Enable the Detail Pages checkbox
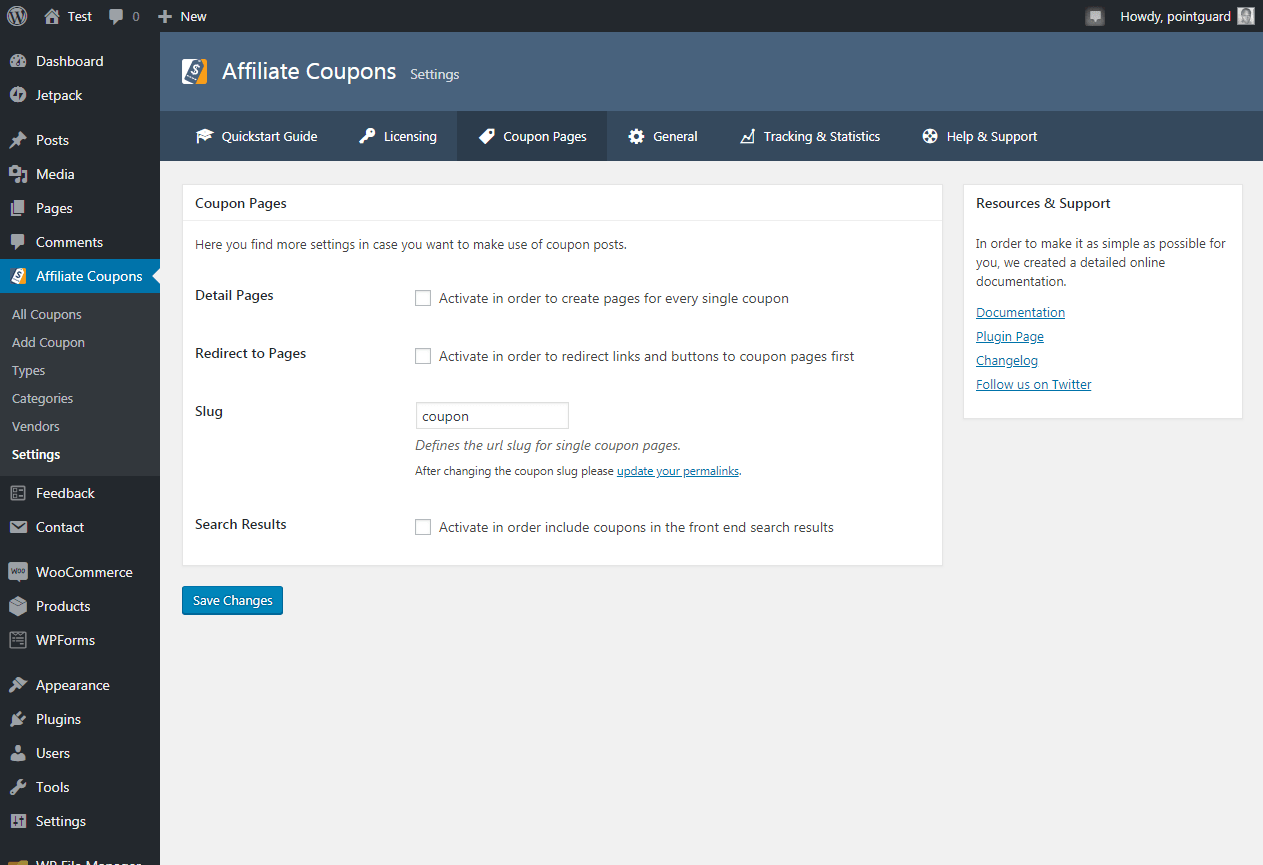 [x=423, y=298]
